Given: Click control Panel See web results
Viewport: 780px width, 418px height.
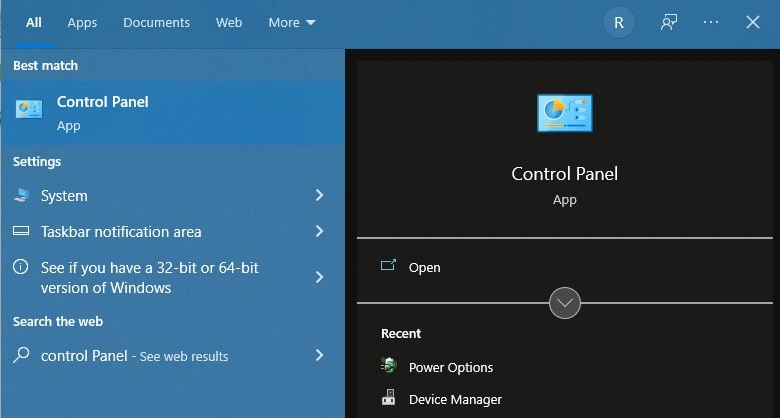Looking at the screenshot, I should tap(173, 355).
